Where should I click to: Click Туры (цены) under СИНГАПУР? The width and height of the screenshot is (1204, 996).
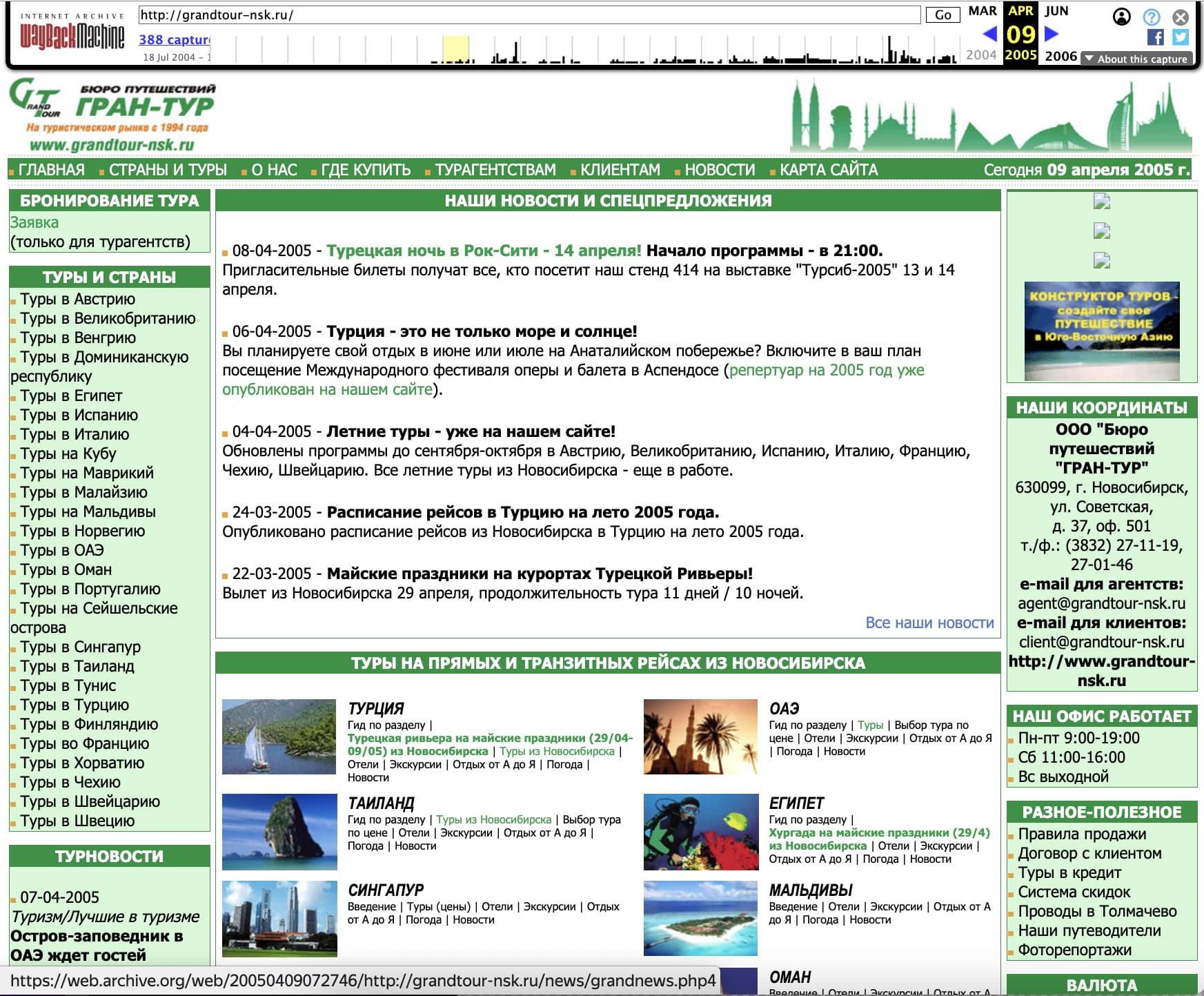[x=439, y=906]
